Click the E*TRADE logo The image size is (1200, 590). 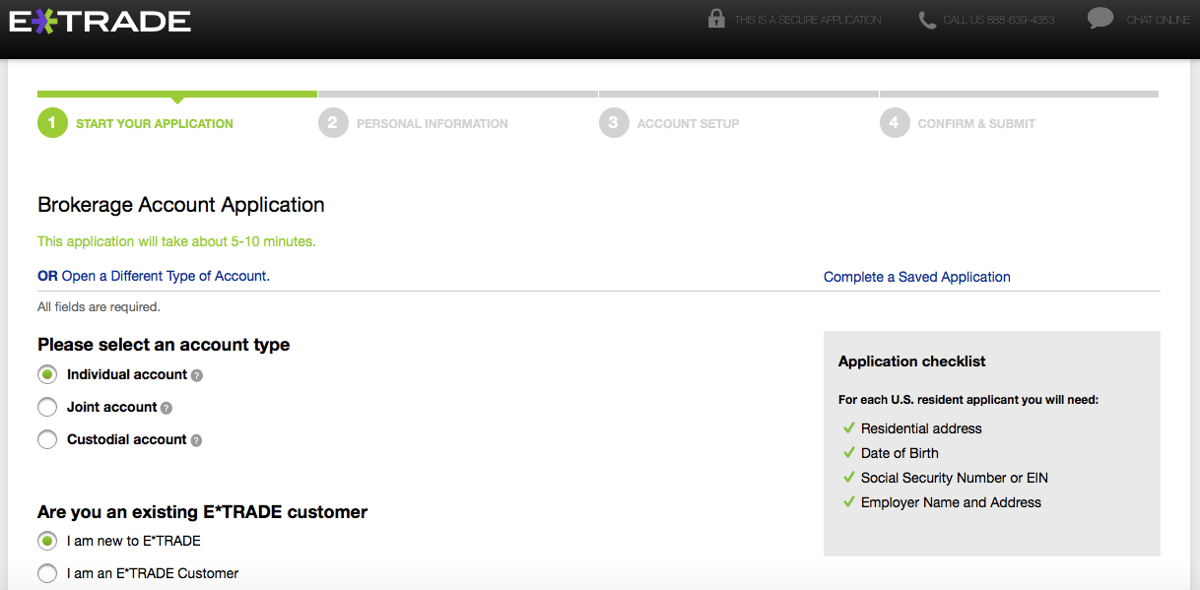(x=100, y=20)
